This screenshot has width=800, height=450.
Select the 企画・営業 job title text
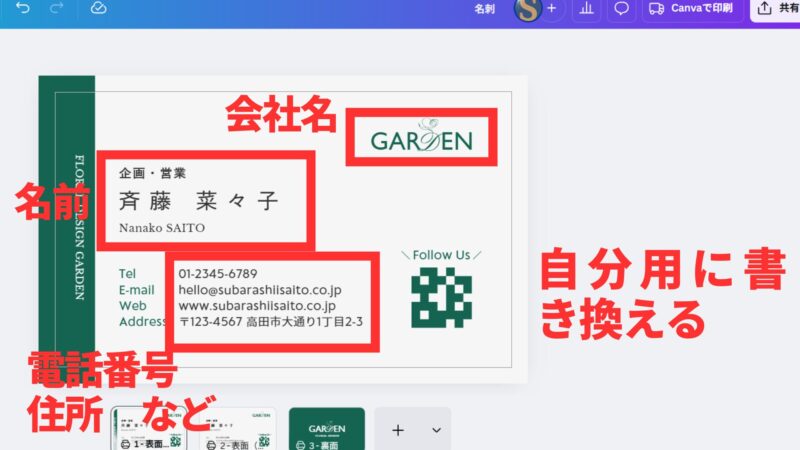coord(152,173)
